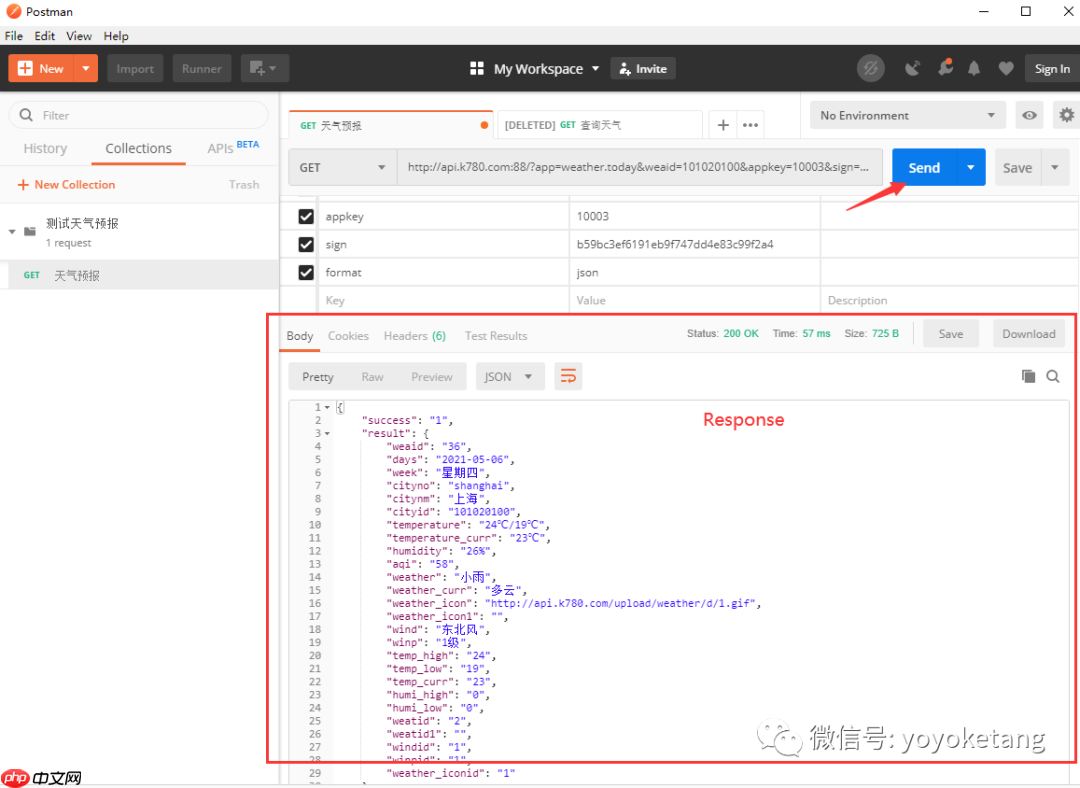
Task: Click the sync status icon in header
Action: point(871,68)
